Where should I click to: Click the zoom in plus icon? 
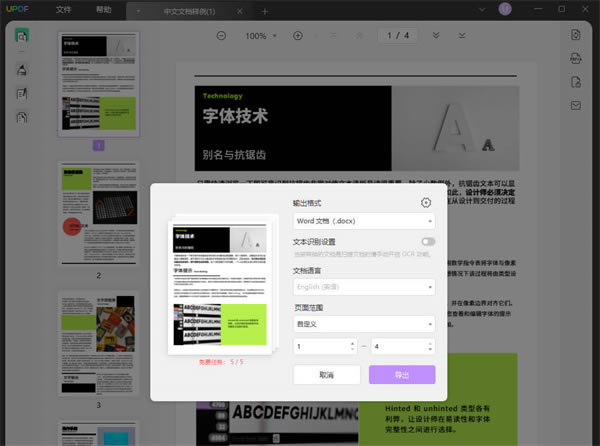(298, 36)
